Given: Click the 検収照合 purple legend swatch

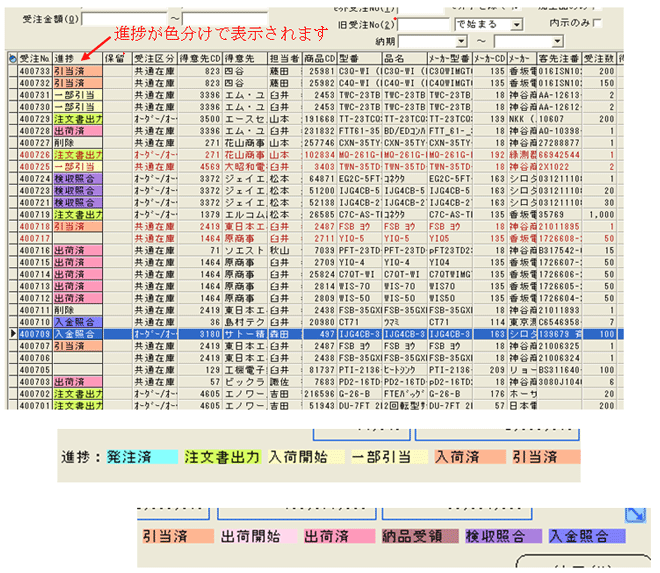Looking at the screenshot, I should [502, 536].
